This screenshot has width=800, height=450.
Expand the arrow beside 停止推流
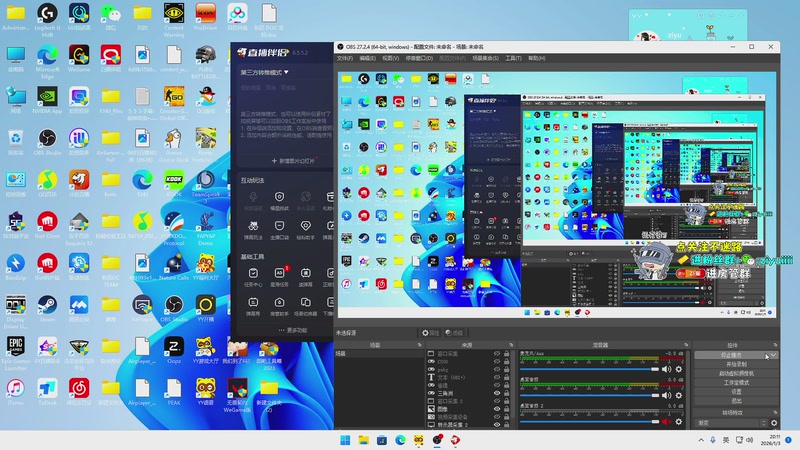[773, 355]
